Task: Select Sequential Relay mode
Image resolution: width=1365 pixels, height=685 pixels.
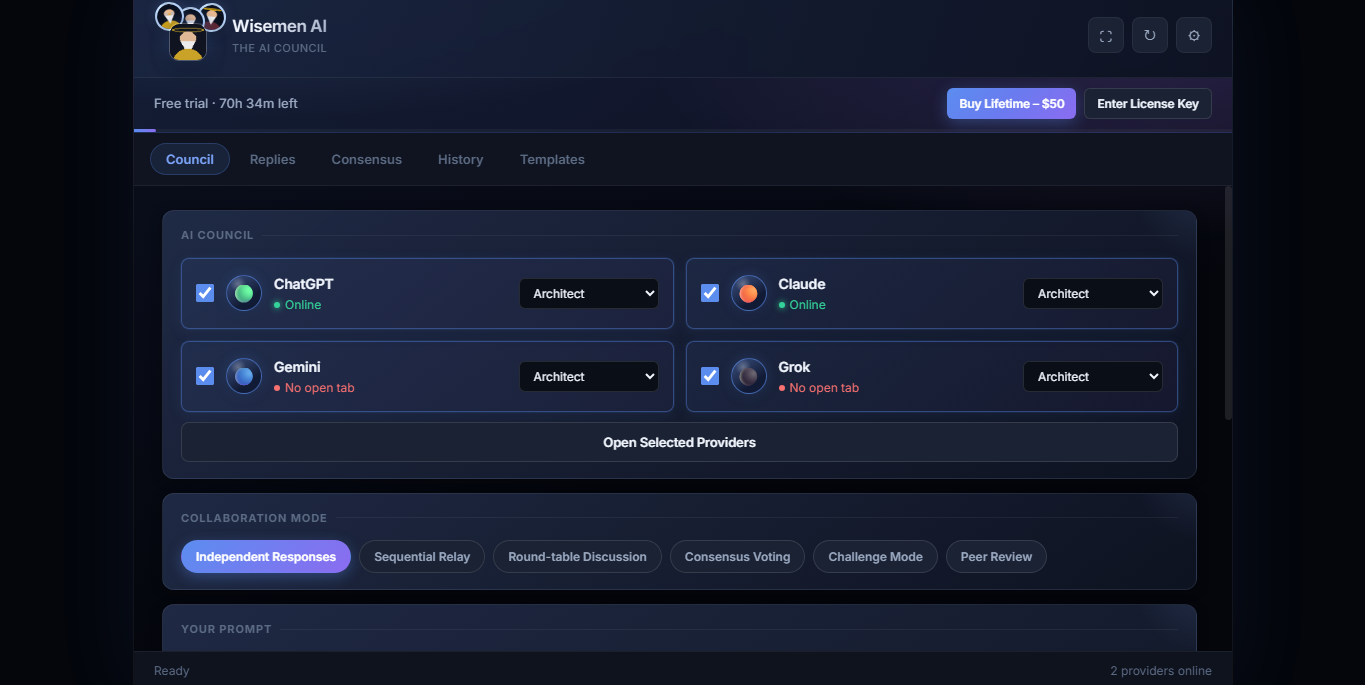Action: tap(422, 556)
